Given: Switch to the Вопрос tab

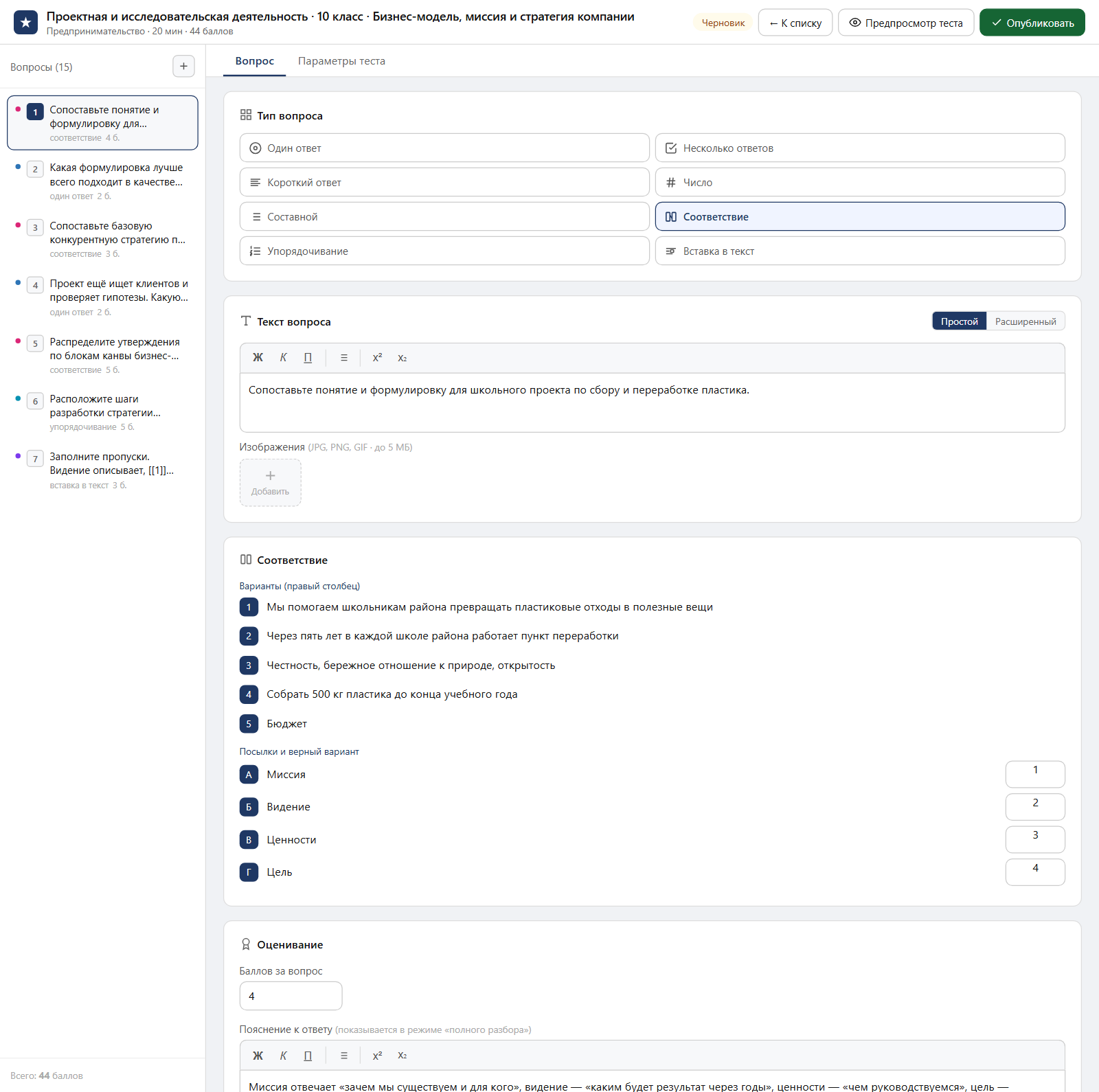Looking at the screenshot, I should (x=255, y=61).
